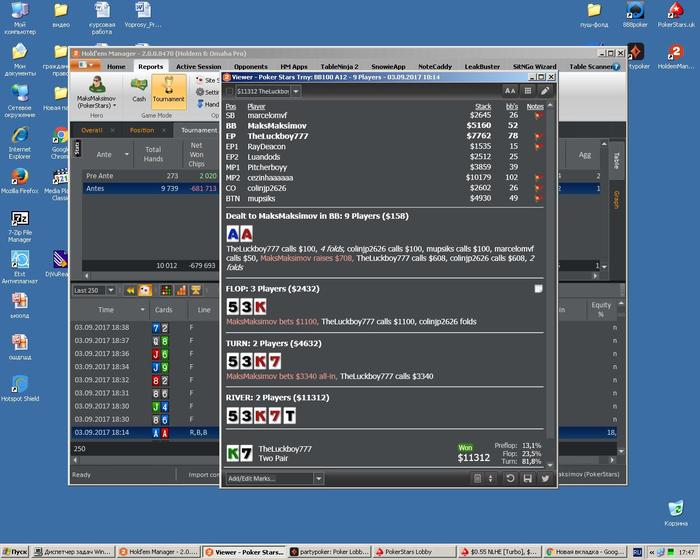Click the colored grid matrix icon in hand toolbar
The image size is (700, 560).
[x=166, y=290]
